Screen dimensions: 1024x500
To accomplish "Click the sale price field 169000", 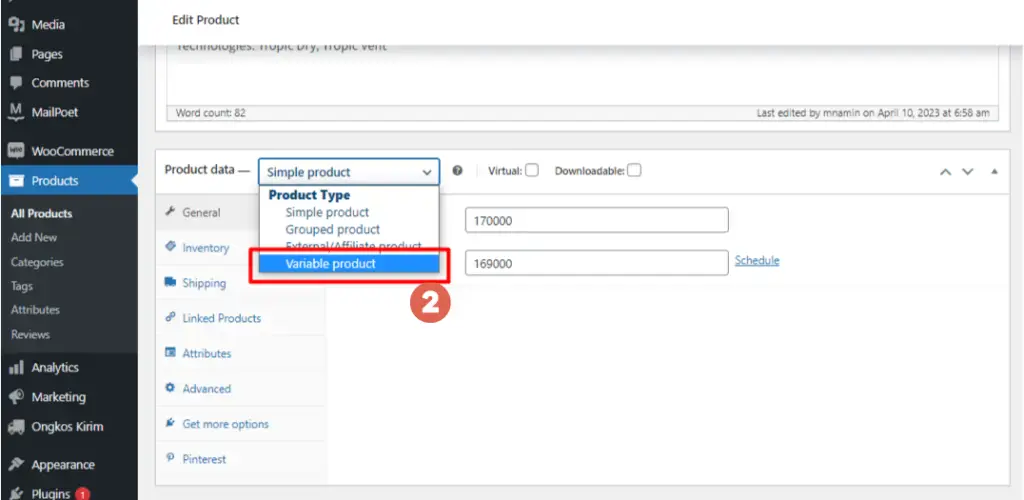I will pyautogui.click(x=596, y=262).
